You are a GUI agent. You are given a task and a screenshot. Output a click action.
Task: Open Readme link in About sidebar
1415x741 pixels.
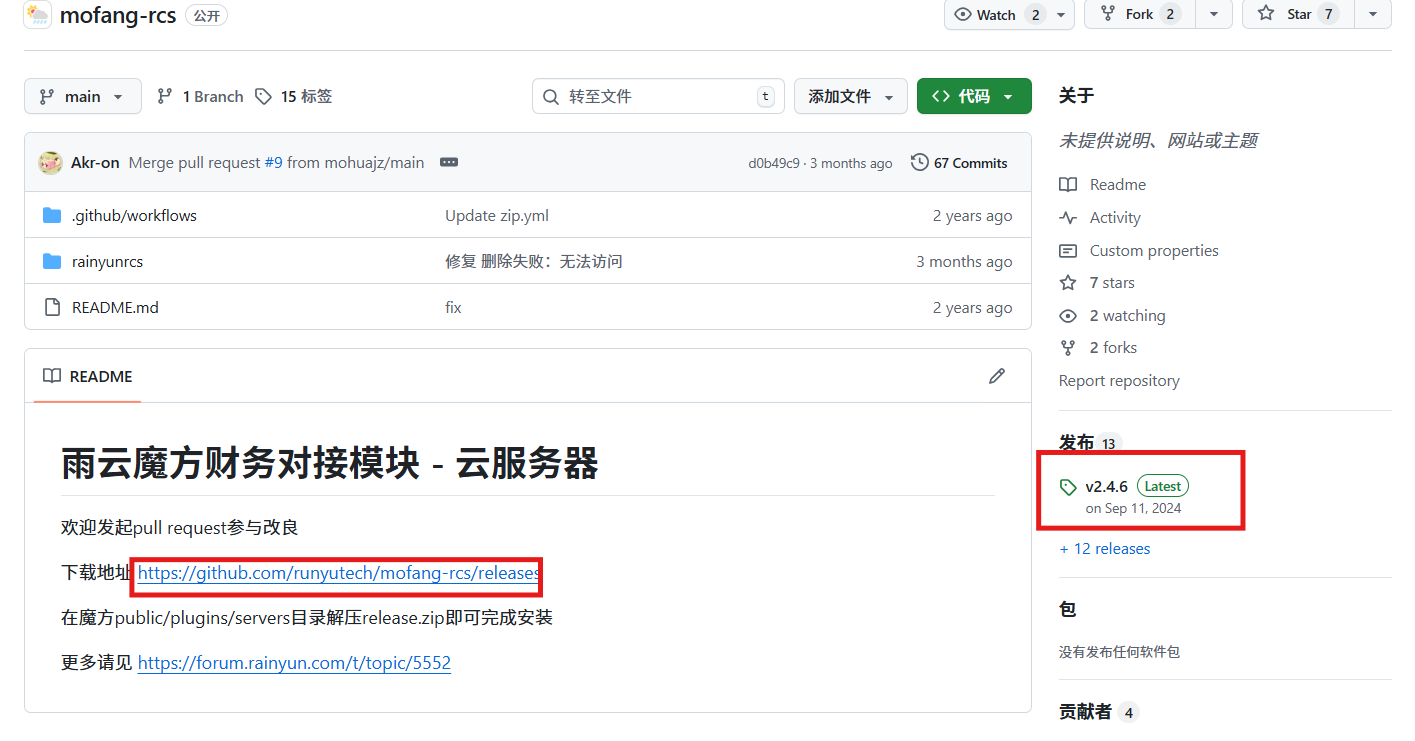[1103, 184]
